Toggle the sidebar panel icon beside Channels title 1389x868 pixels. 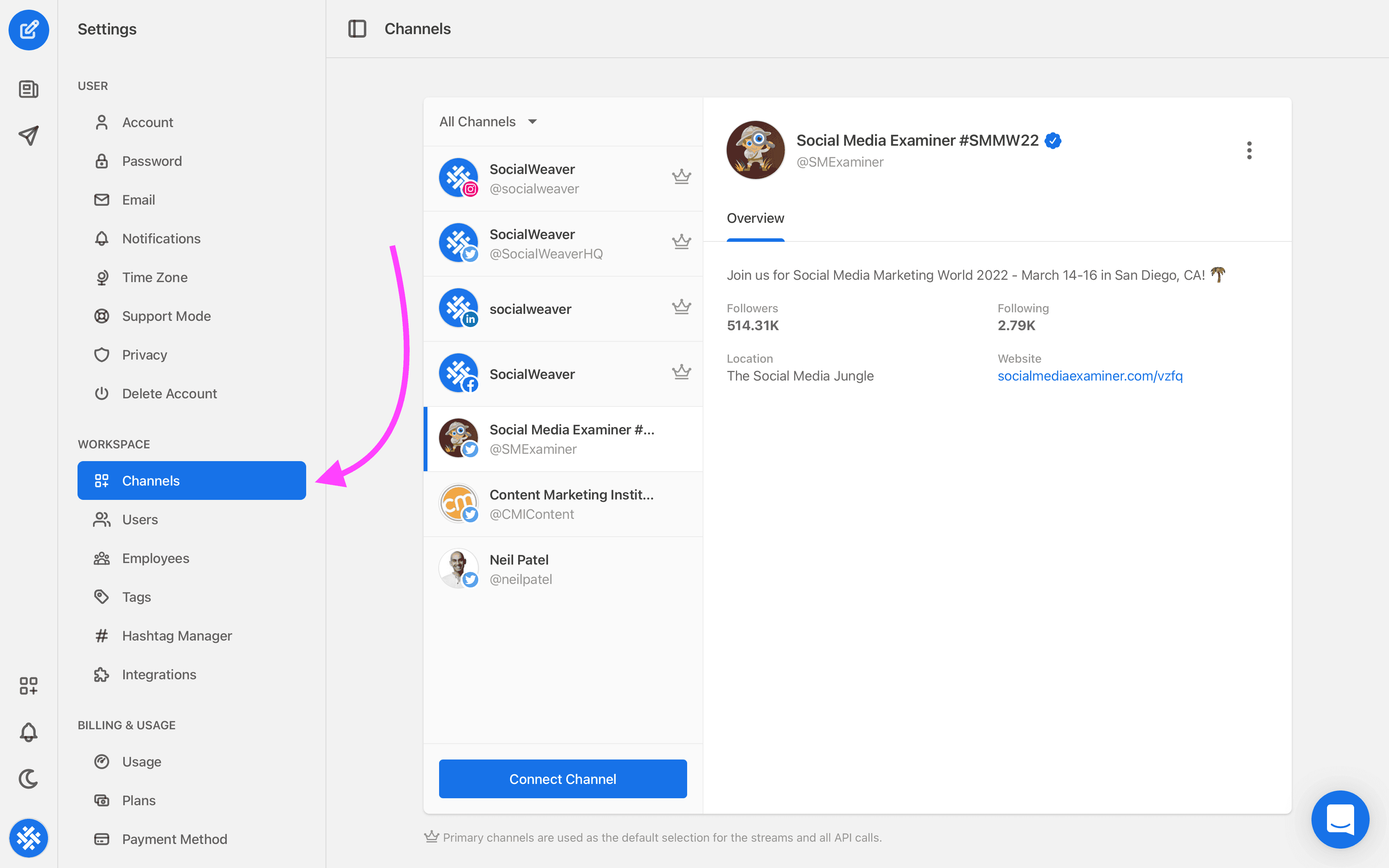click(x=357, y=29)
